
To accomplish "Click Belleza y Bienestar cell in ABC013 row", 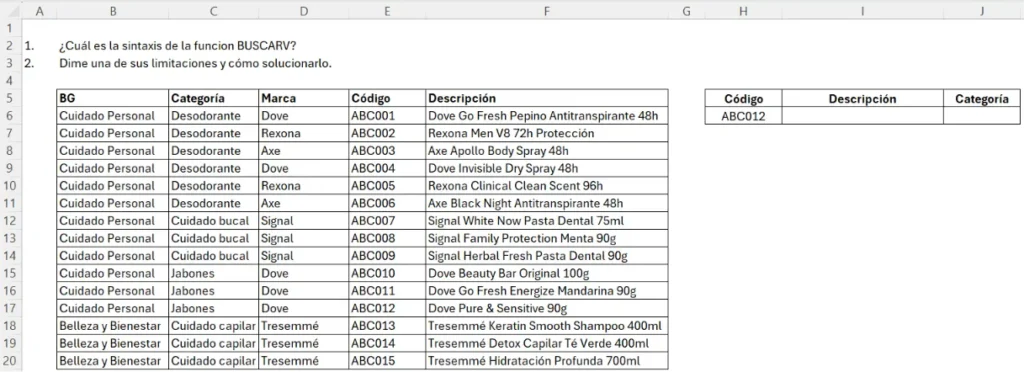I will click(112, 326).
